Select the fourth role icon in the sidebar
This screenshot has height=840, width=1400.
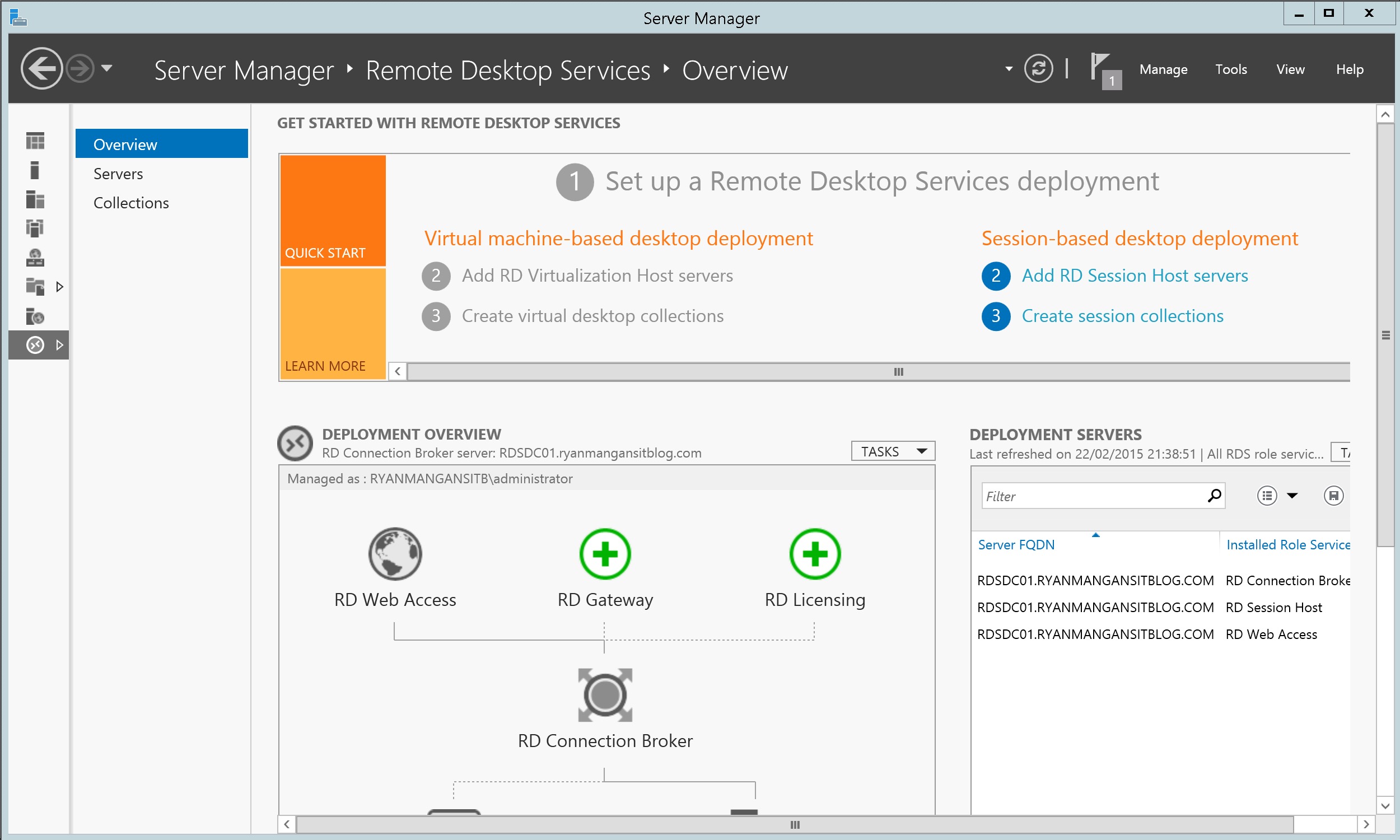point(35,228)
